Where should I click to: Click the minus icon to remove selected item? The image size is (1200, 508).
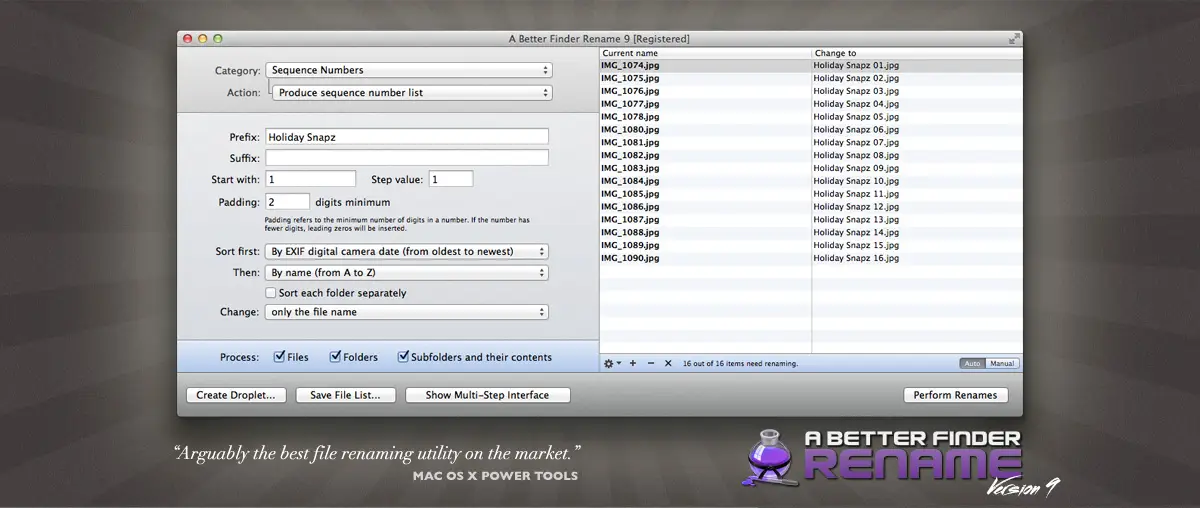click(x=651, y=363)
